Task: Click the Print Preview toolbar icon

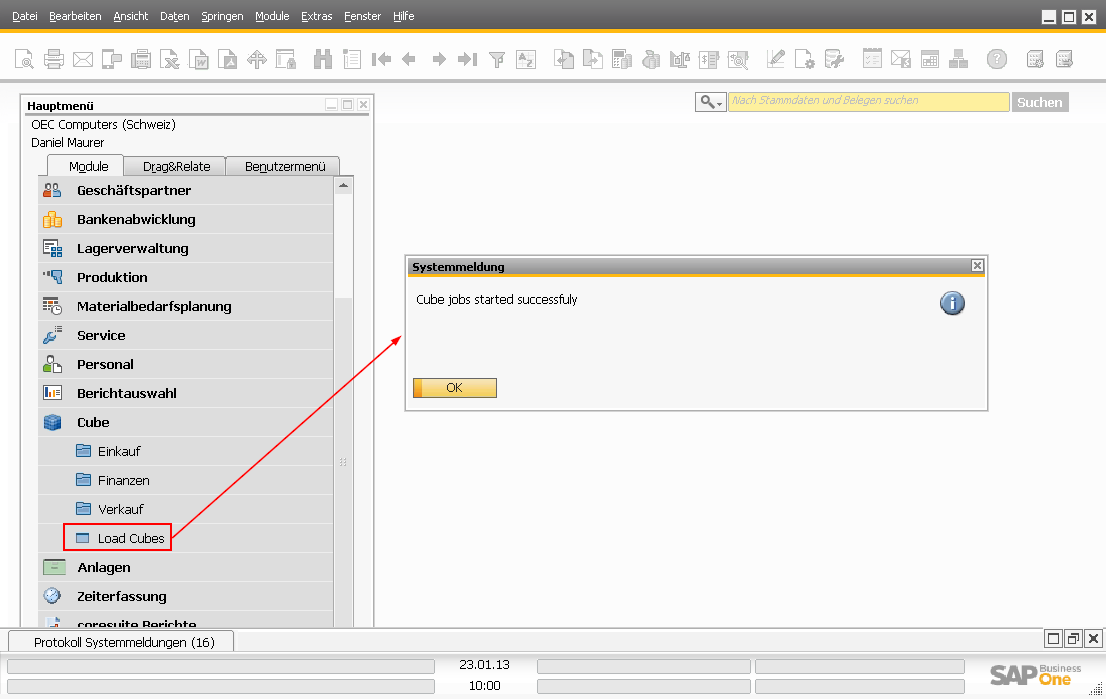Action: [24, 59]
